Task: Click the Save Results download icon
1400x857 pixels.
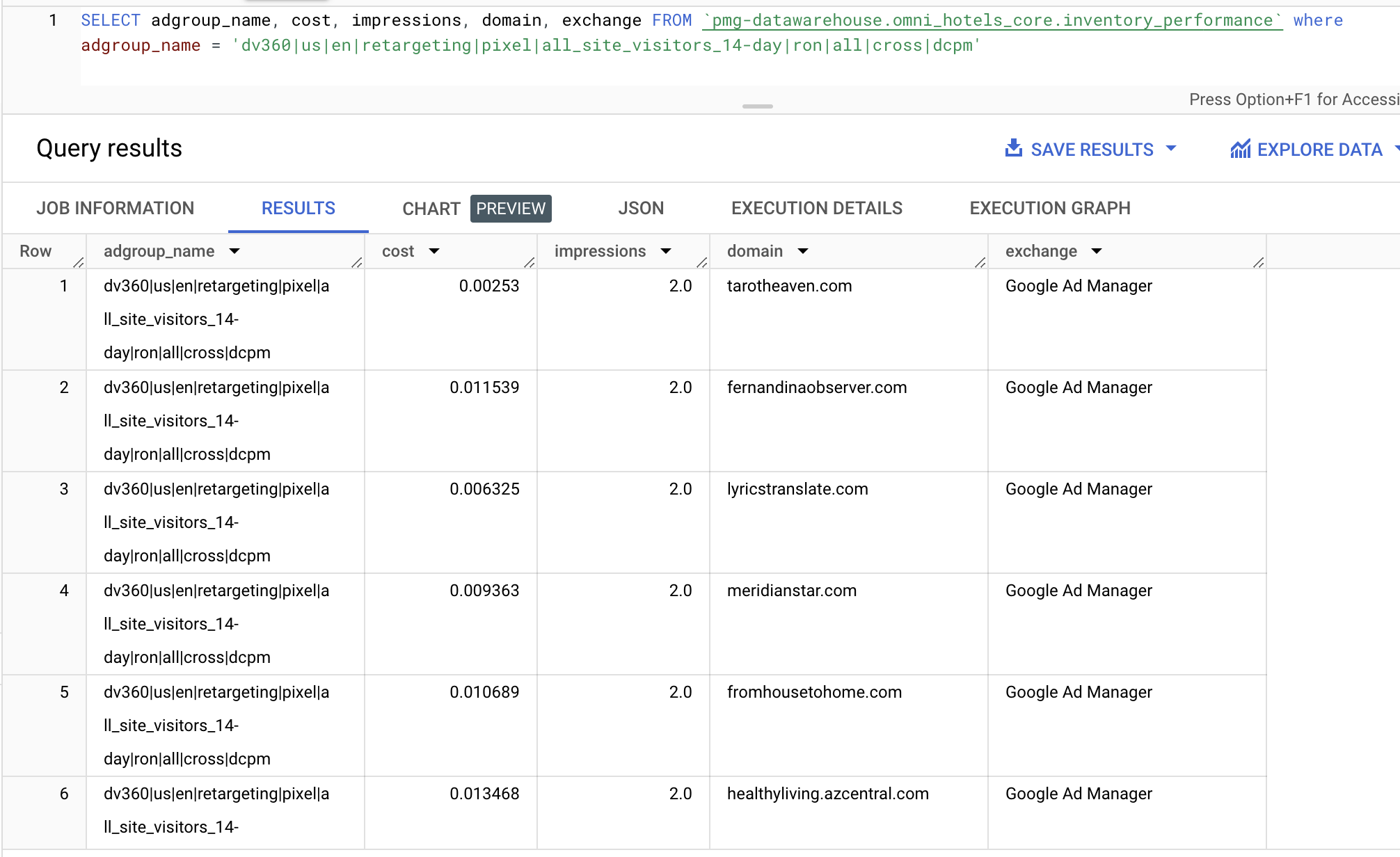Action: [1014, 148]
